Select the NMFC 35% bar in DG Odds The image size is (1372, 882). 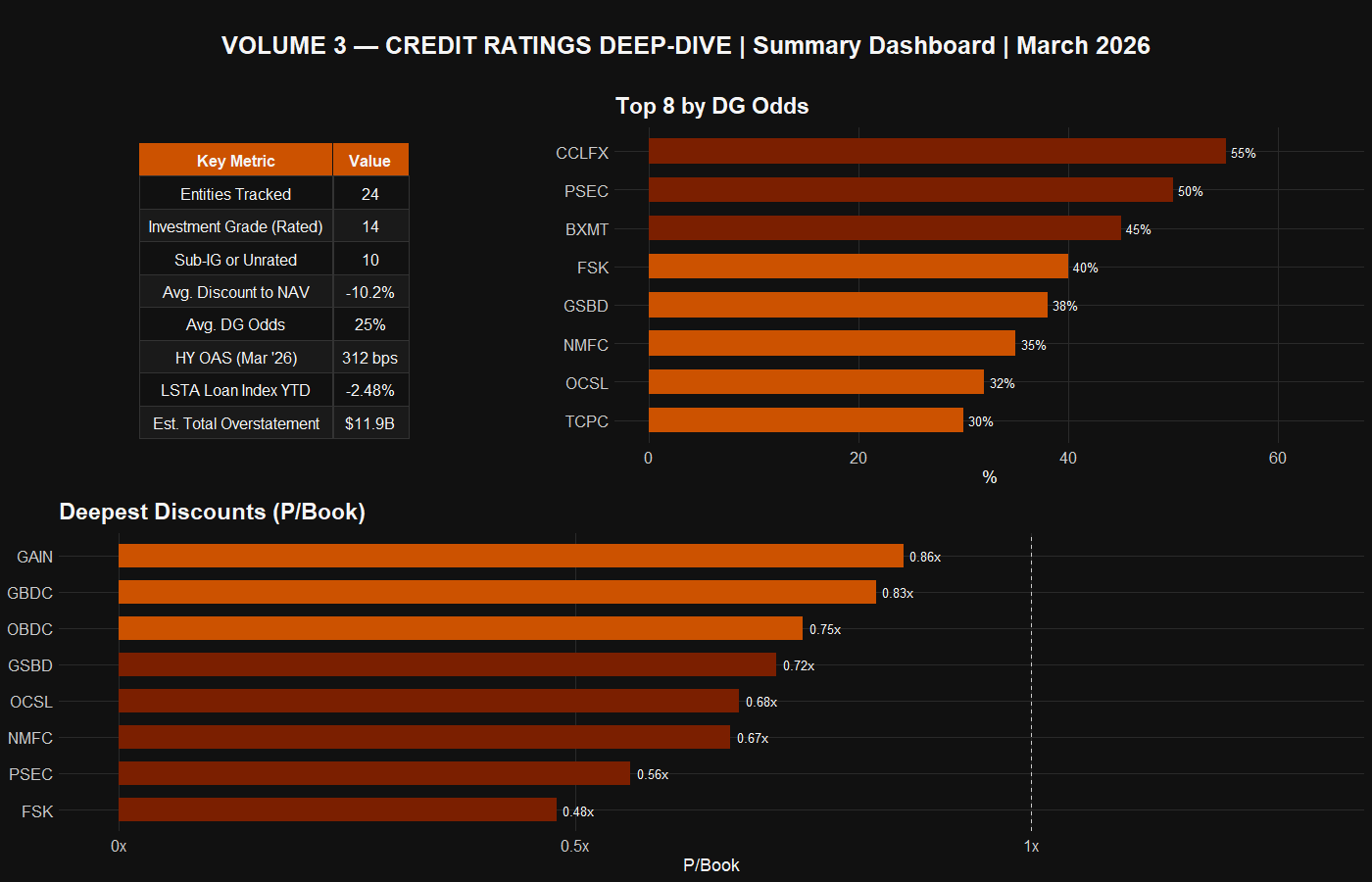[x=831, y=344]
